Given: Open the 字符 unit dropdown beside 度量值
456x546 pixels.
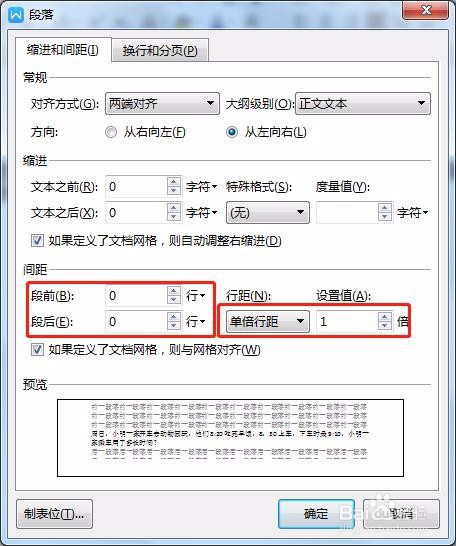Looking at the screenshot, I should coord(412,213).
